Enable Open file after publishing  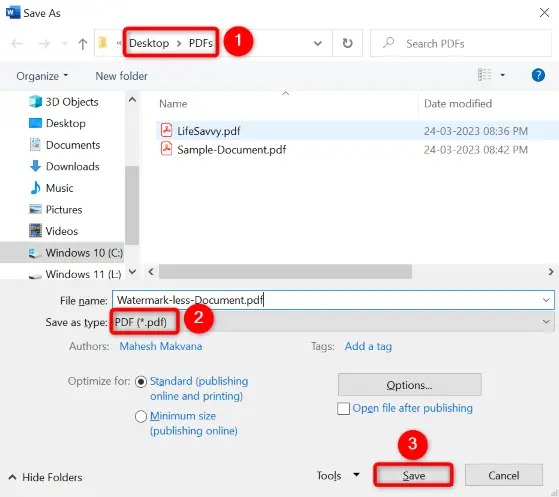pyautogui.click(x=343, y=409)
